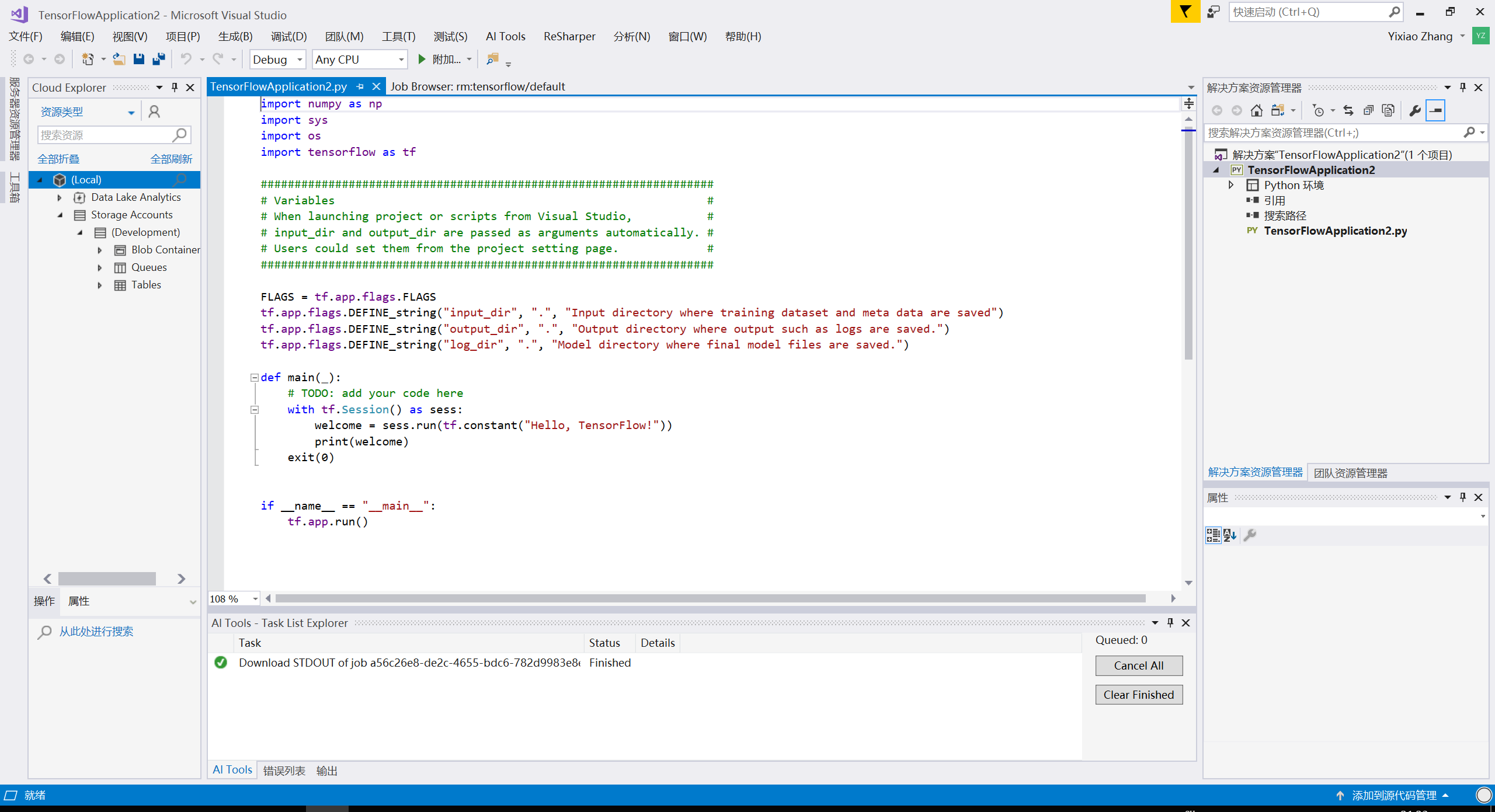This screenshot has width=1495, height=812.
Task: Save the current file with disk icon
Action: pos(139,59)
